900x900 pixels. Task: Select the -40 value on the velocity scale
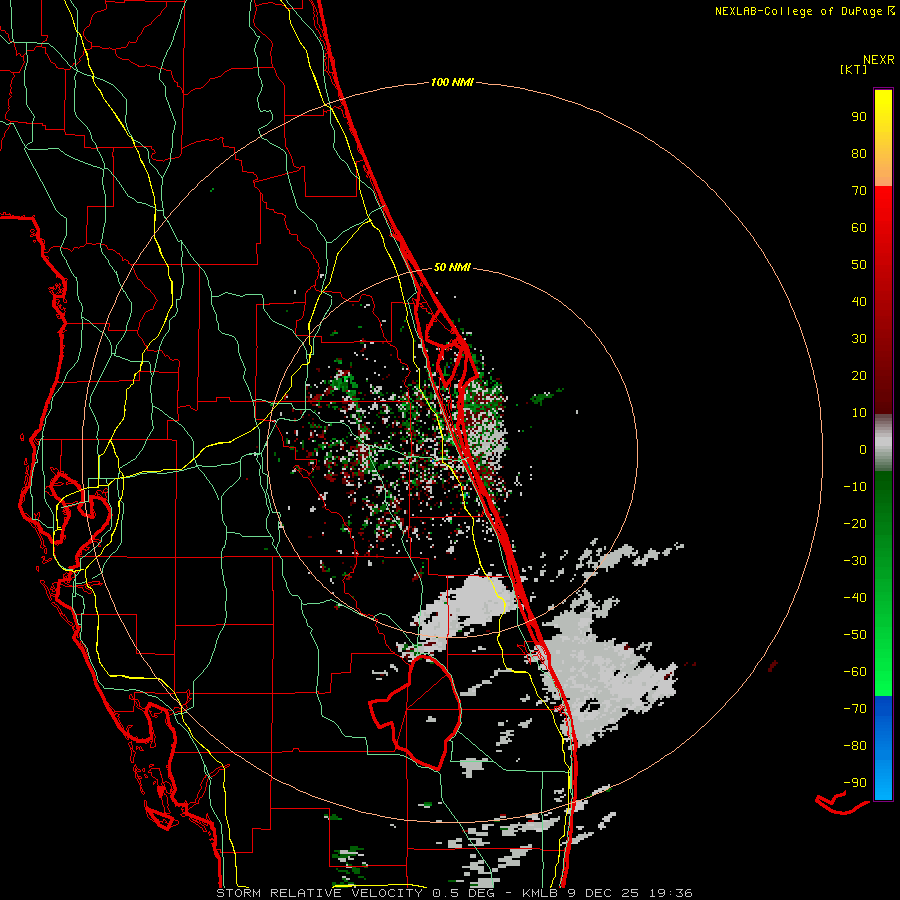tap(855, 598)
